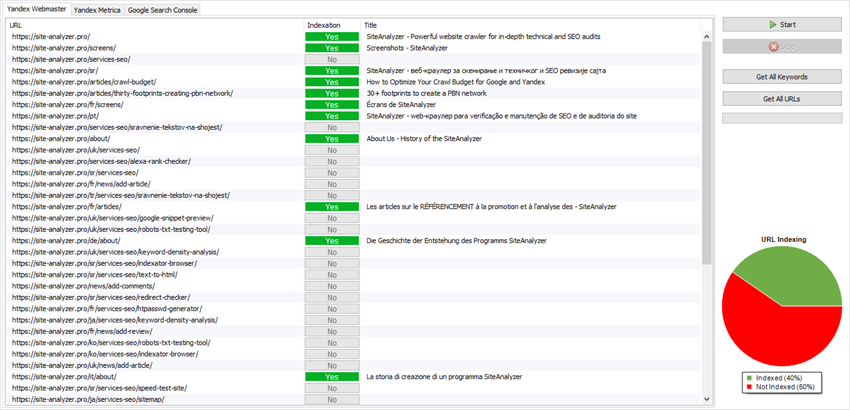Click the 'Les articles sur le RÉFÉRENCEMENT' title cell

pyautogui.click(x=491, y=207)
